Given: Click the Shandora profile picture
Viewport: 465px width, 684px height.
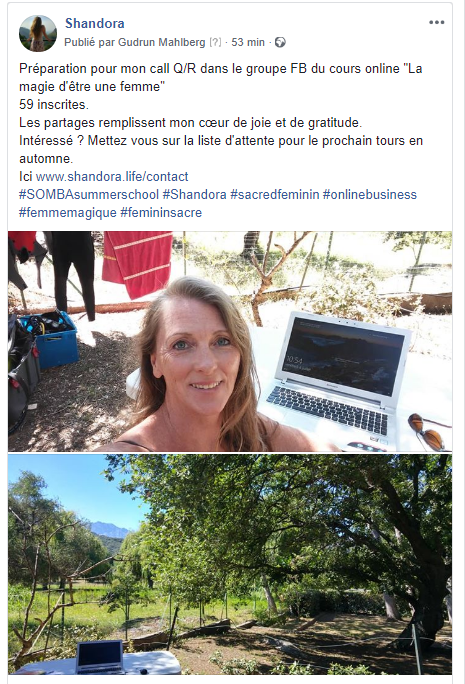Looking at the screenshot, I should pos(38,33).
